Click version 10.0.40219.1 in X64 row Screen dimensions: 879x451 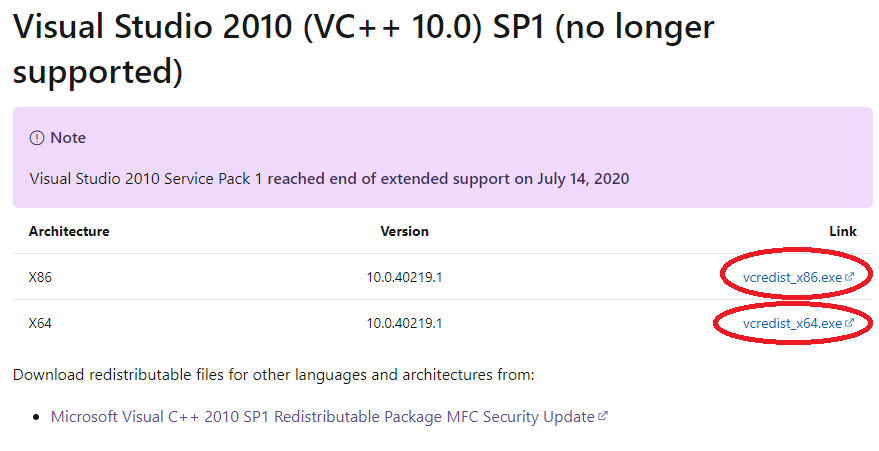pyautogui.click(x=404, y=323)
